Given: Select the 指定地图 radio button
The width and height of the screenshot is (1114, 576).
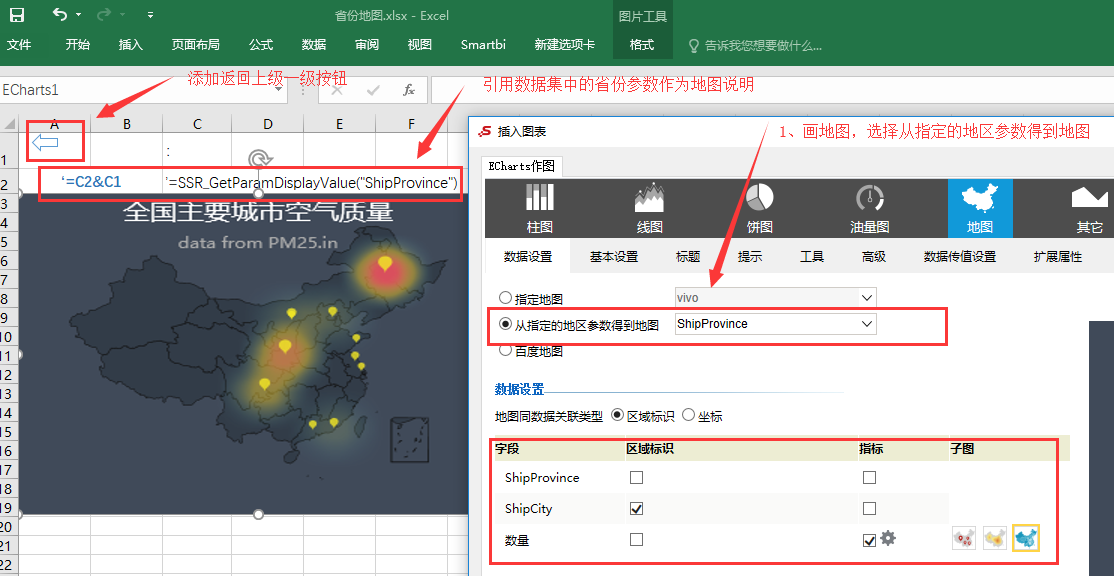Looking at the screenshot, I should [506, 298].
